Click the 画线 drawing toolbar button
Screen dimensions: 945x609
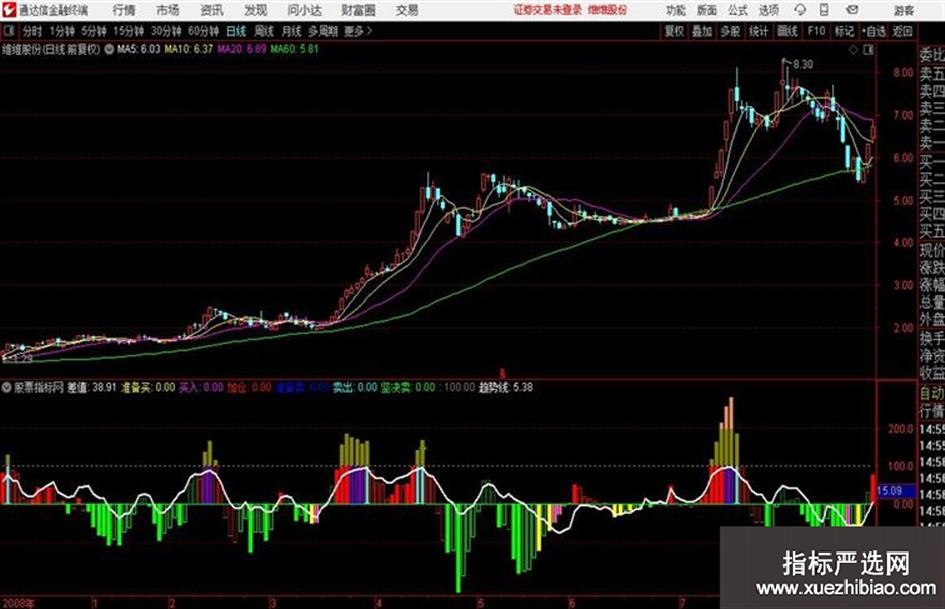tap(787, 31)
